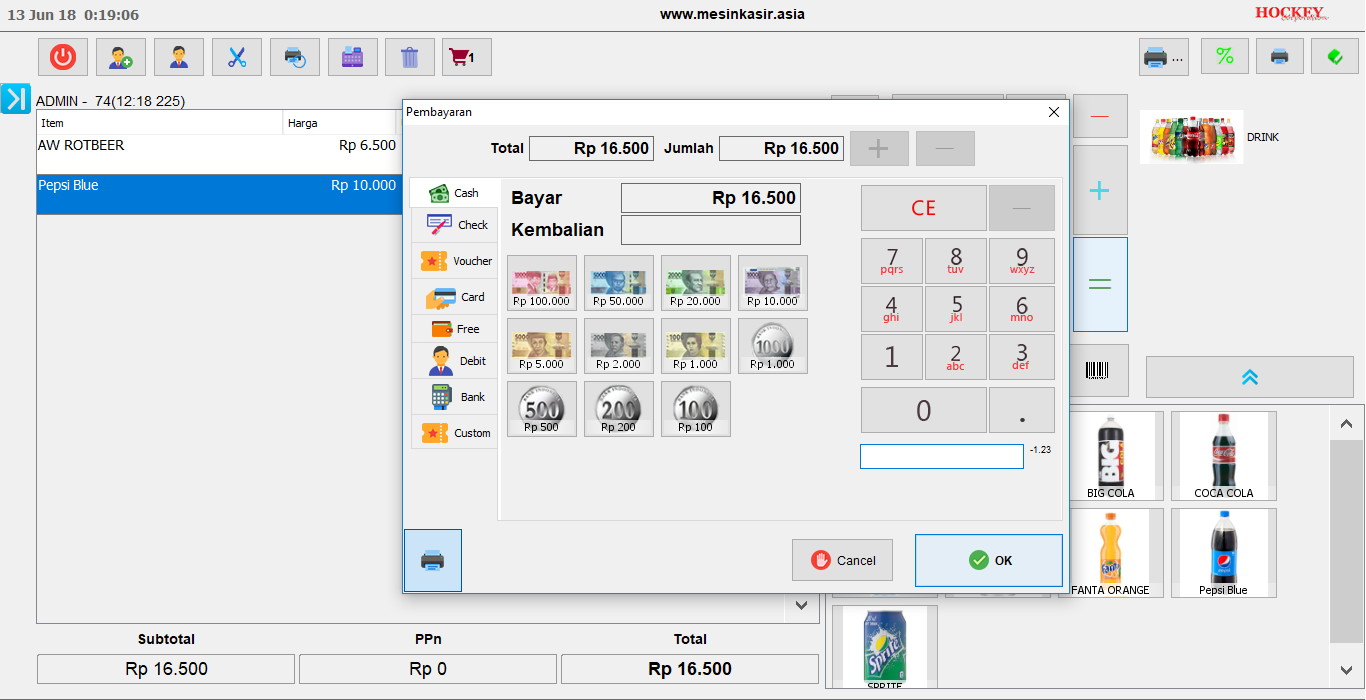1366x700 pixels.
Task: Switch to the Card payment tab
Action: 454,297
